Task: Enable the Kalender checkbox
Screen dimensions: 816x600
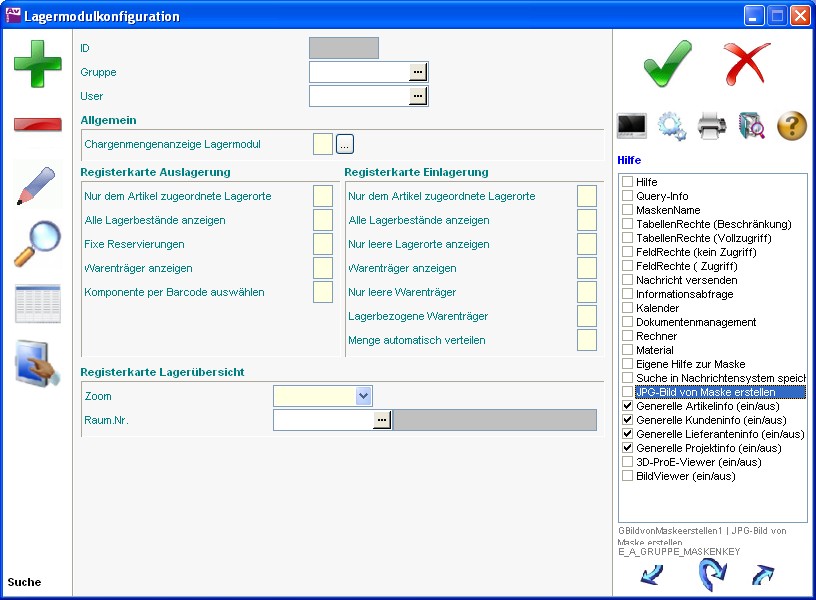Action: pyautogui.click(x=628, y=309)
